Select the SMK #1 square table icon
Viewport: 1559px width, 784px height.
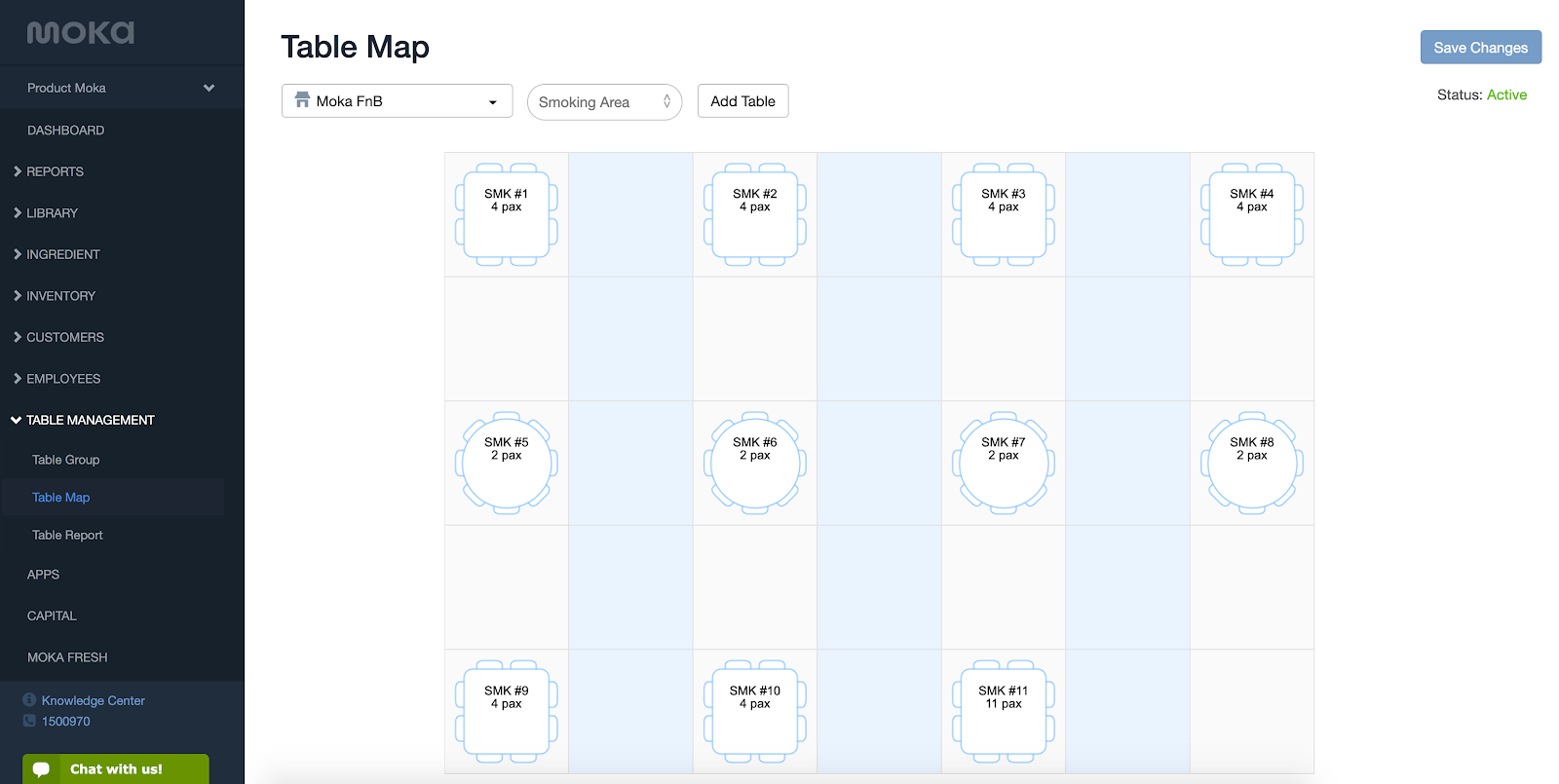(507, 214)
